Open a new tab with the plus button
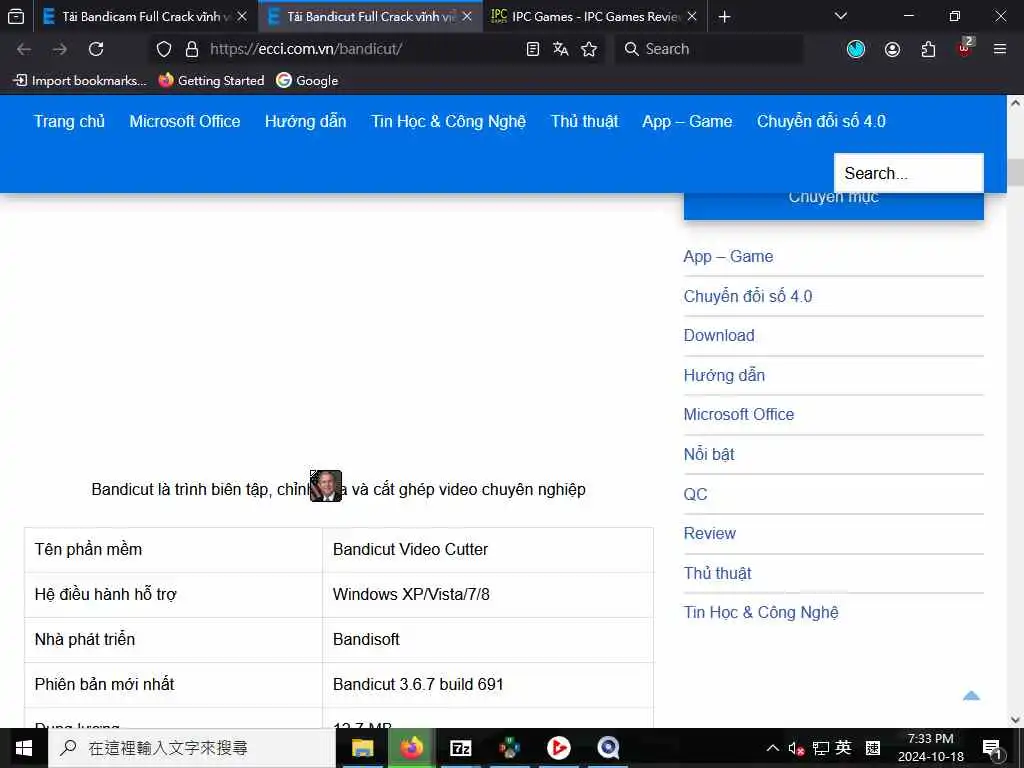Viewport: 1024px width, 768px height. pyautogui.click(x=724, y=16)
